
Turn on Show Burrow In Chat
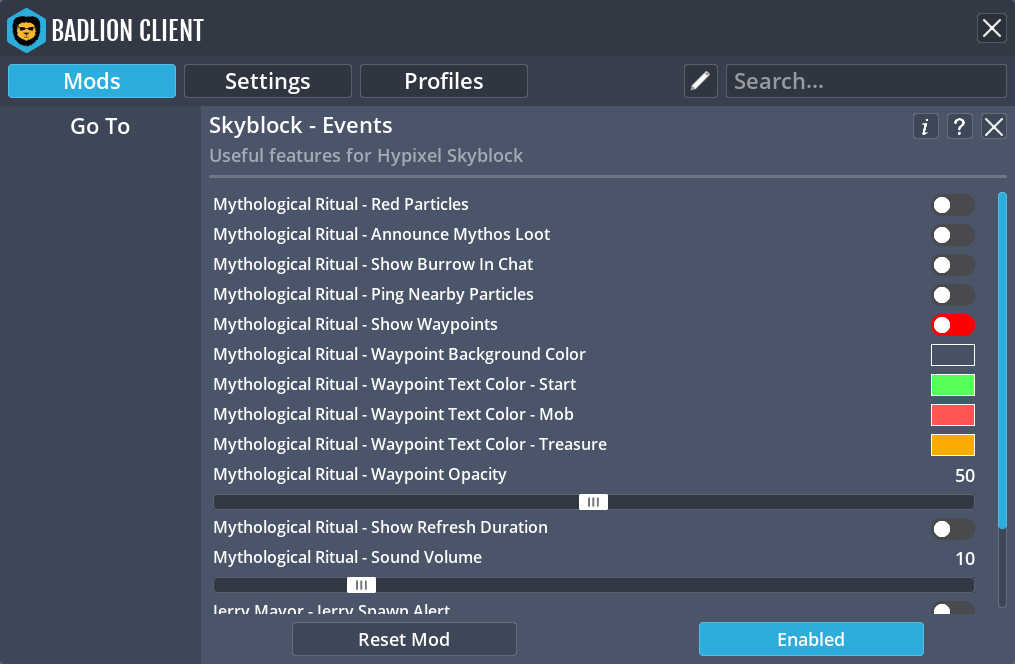pos(953,265)
